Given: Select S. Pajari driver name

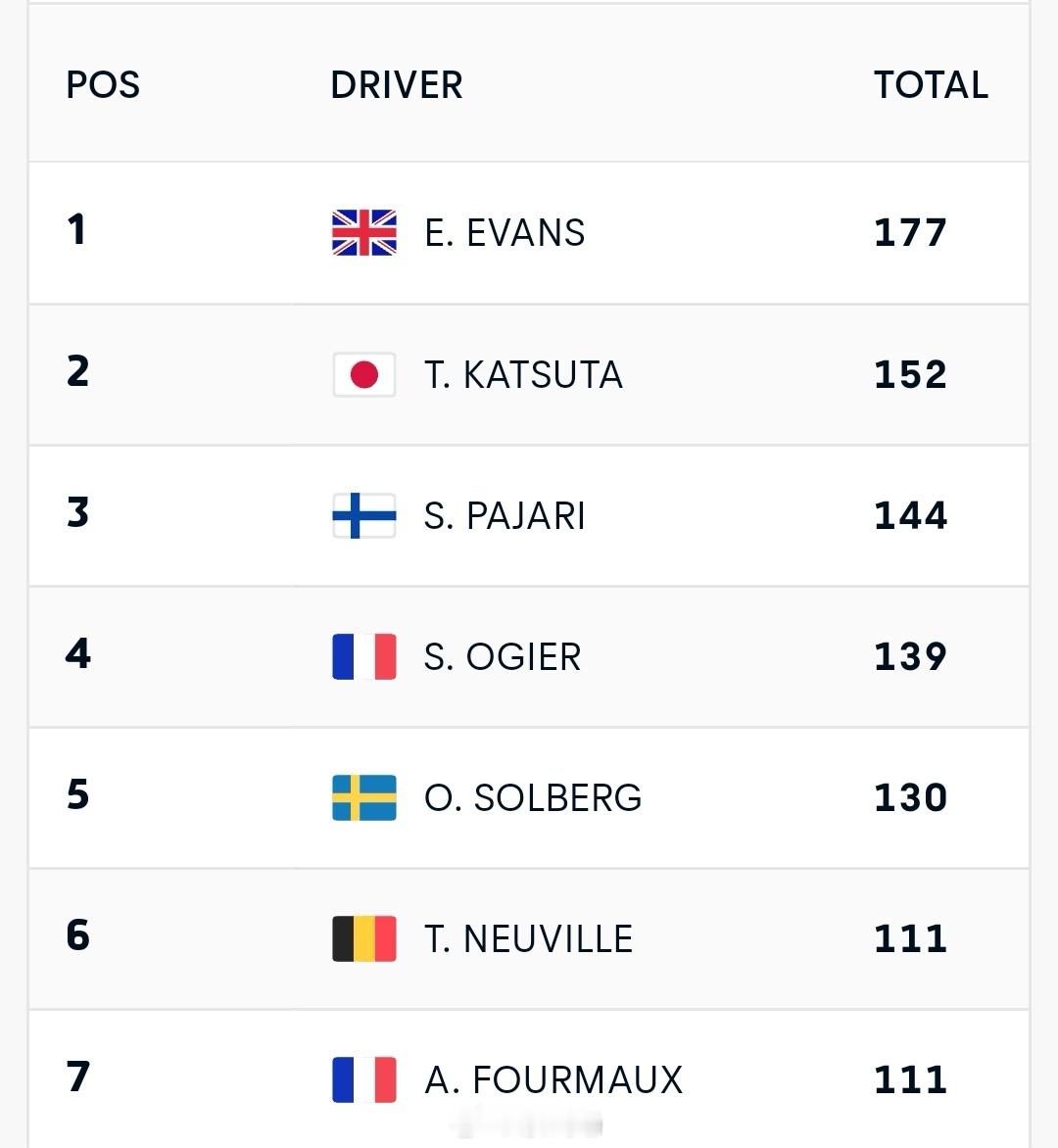Looking at the screenshot, I should tap(505, 515).
